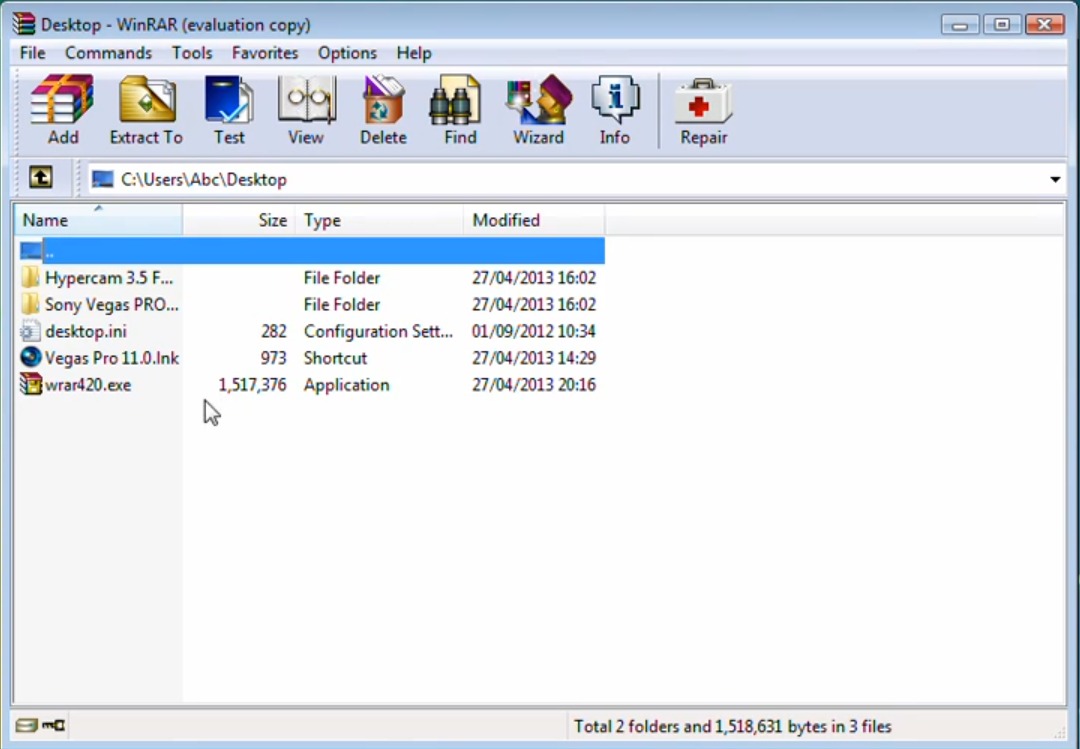Click the 27/04/2013 16:02 date in the Hypercam row
This screenshot has height=749, width=1080.
point(534,278)
